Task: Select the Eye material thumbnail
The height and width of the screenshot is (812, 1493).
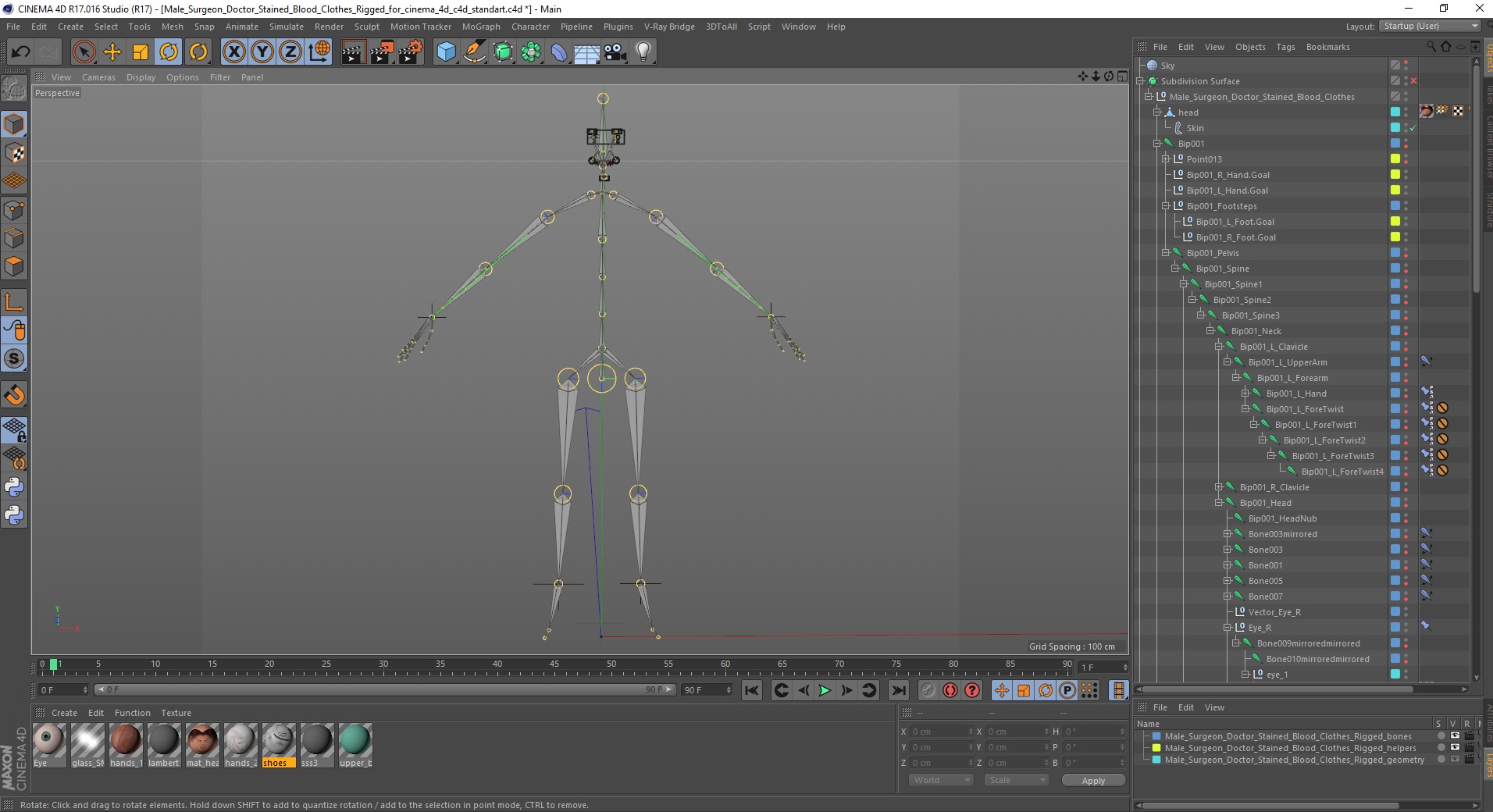Action: 49,745
